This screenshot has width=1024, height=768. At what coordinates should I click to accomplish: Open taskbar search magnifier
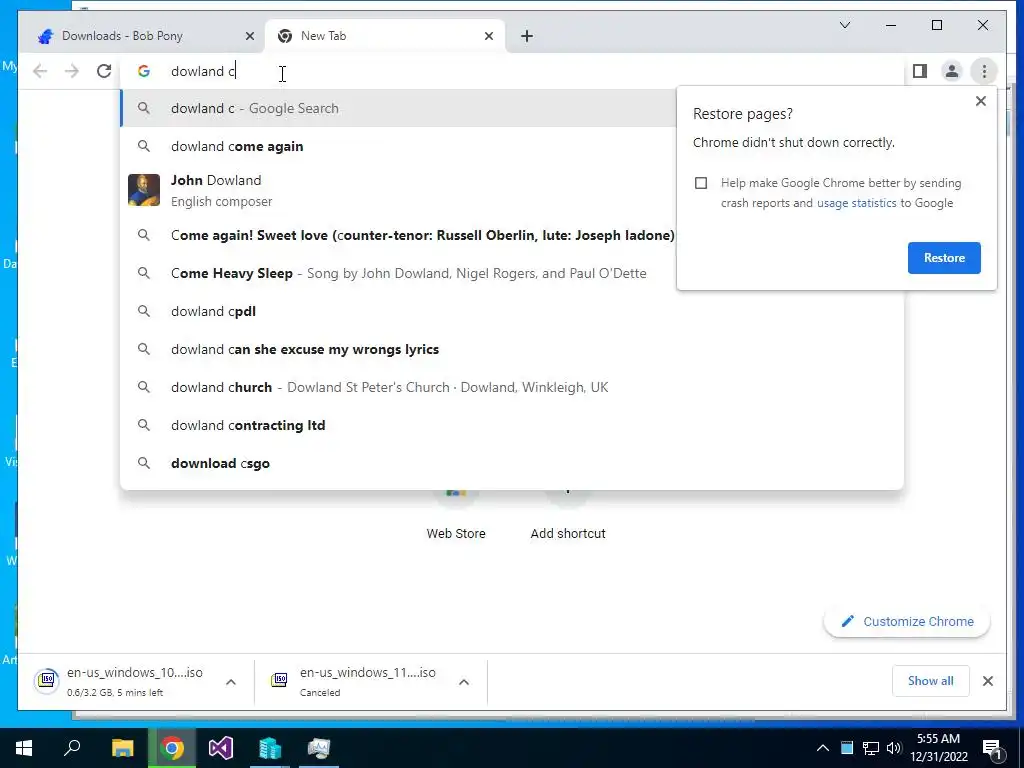(x=72, y=748)
